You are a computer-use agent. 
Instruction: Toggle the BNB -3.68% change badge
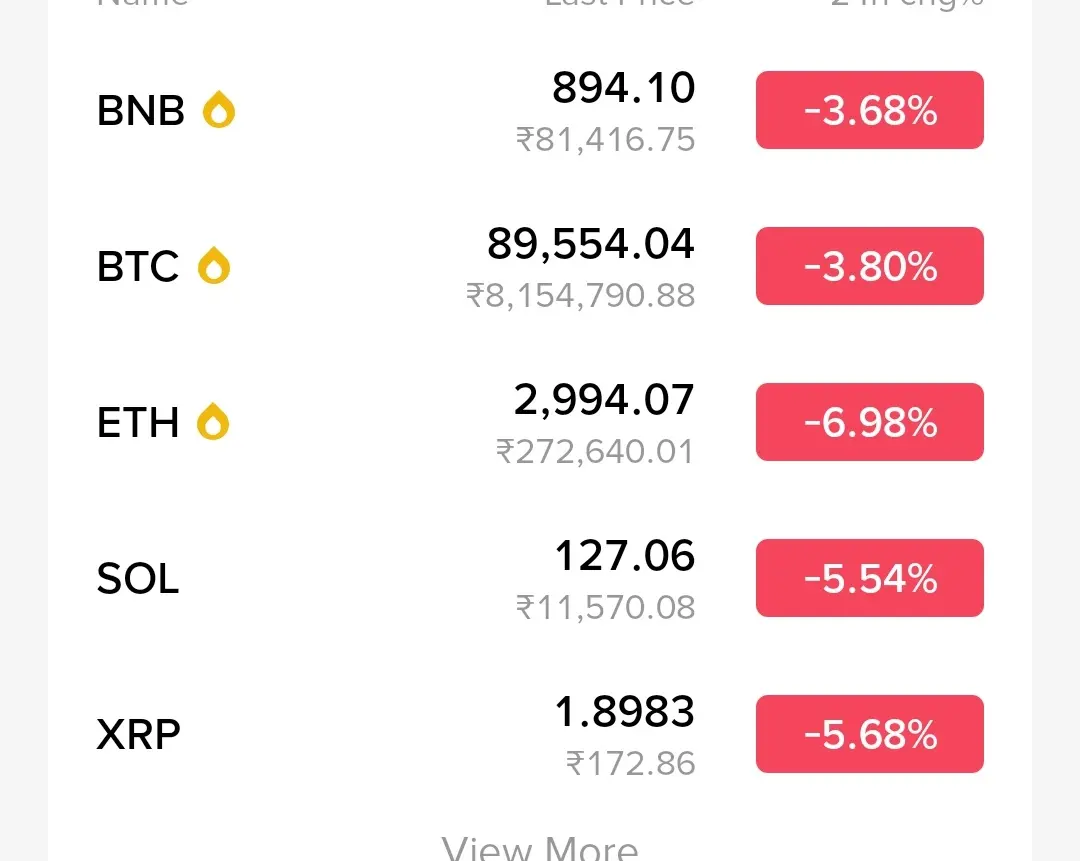point(869,110)
